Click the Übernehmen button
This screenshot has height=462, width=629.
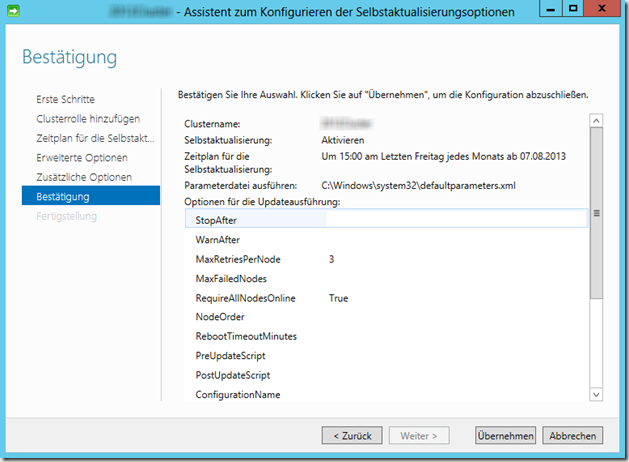click(505, 436)
